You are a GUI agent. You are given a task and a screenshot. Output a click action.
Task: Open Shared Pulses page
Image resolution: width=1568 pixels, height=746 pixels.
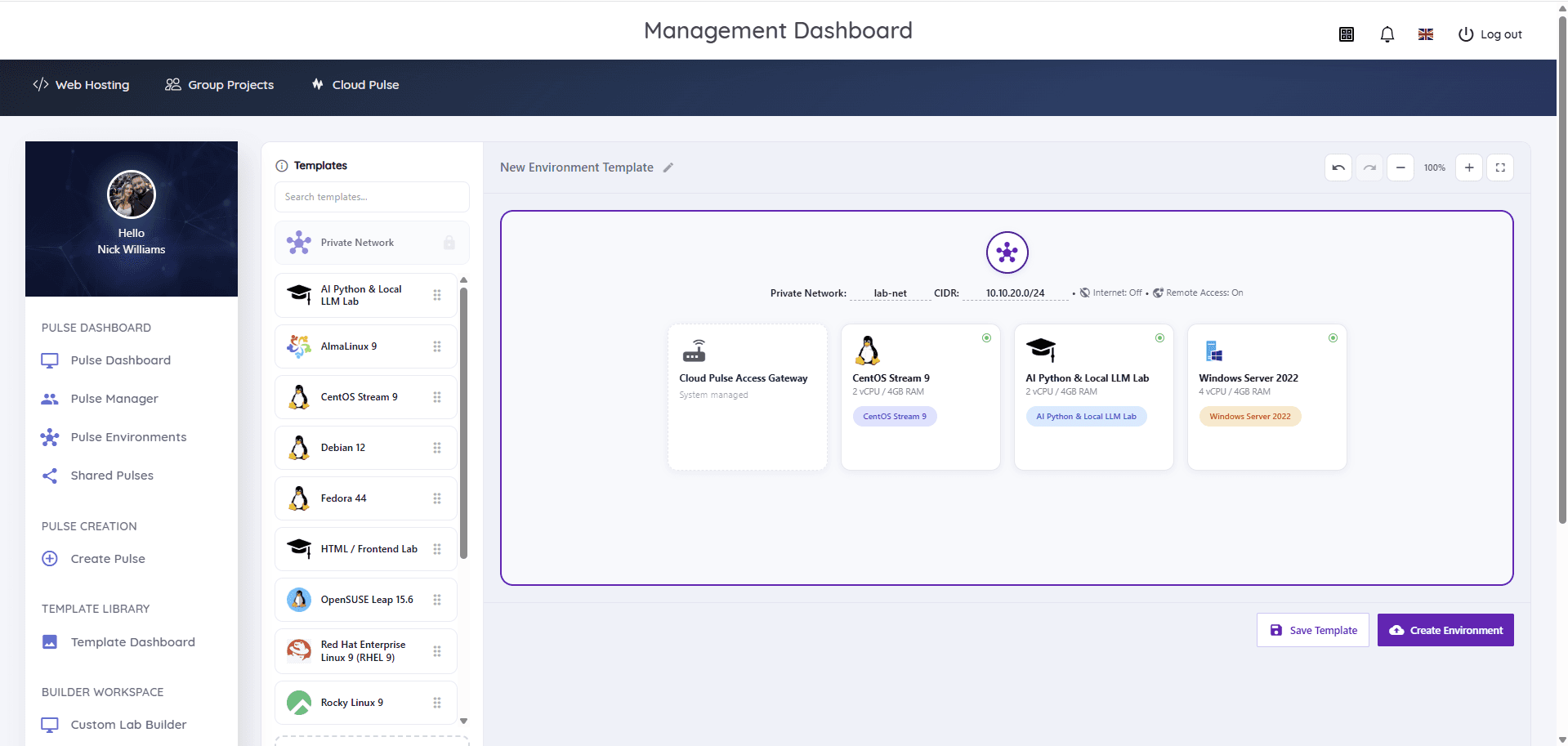[x=97, y=476]
